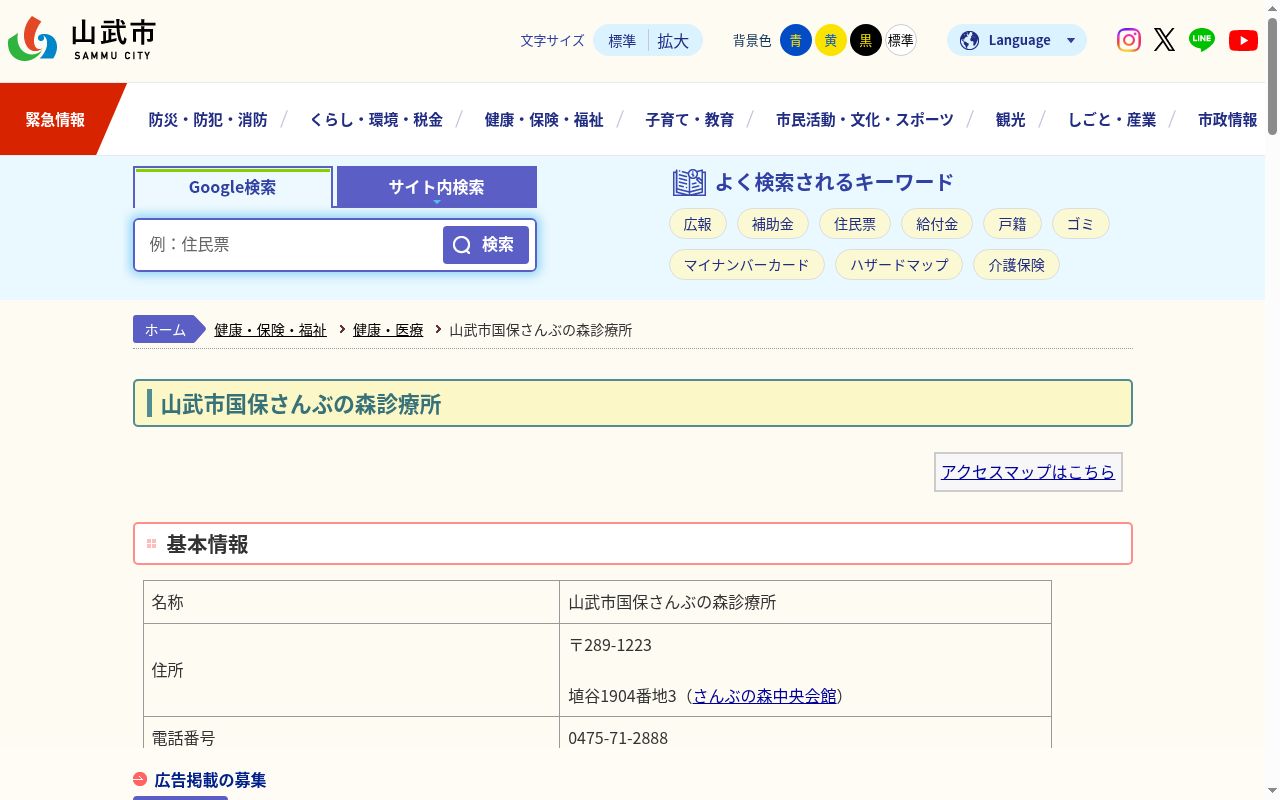Open the YouTube channel icon
1280x800 pixels.
coord(1243,40)
